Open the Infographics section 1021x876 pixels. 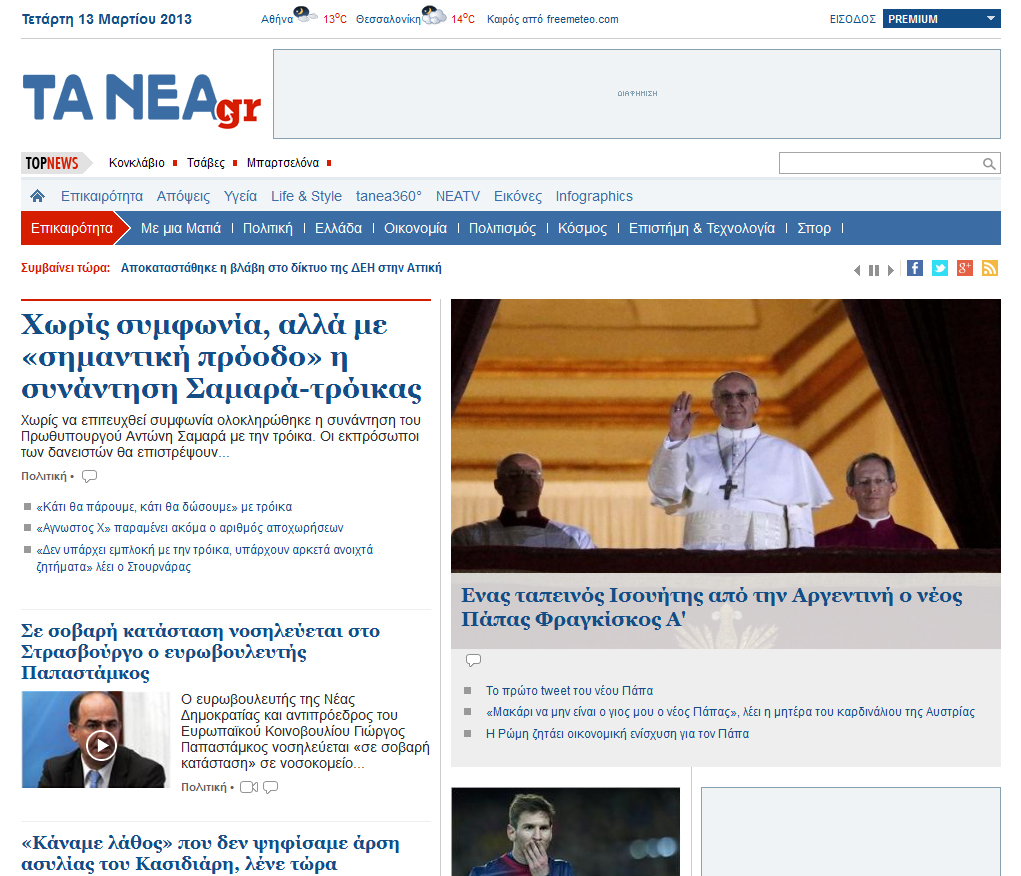click(594, 196)
